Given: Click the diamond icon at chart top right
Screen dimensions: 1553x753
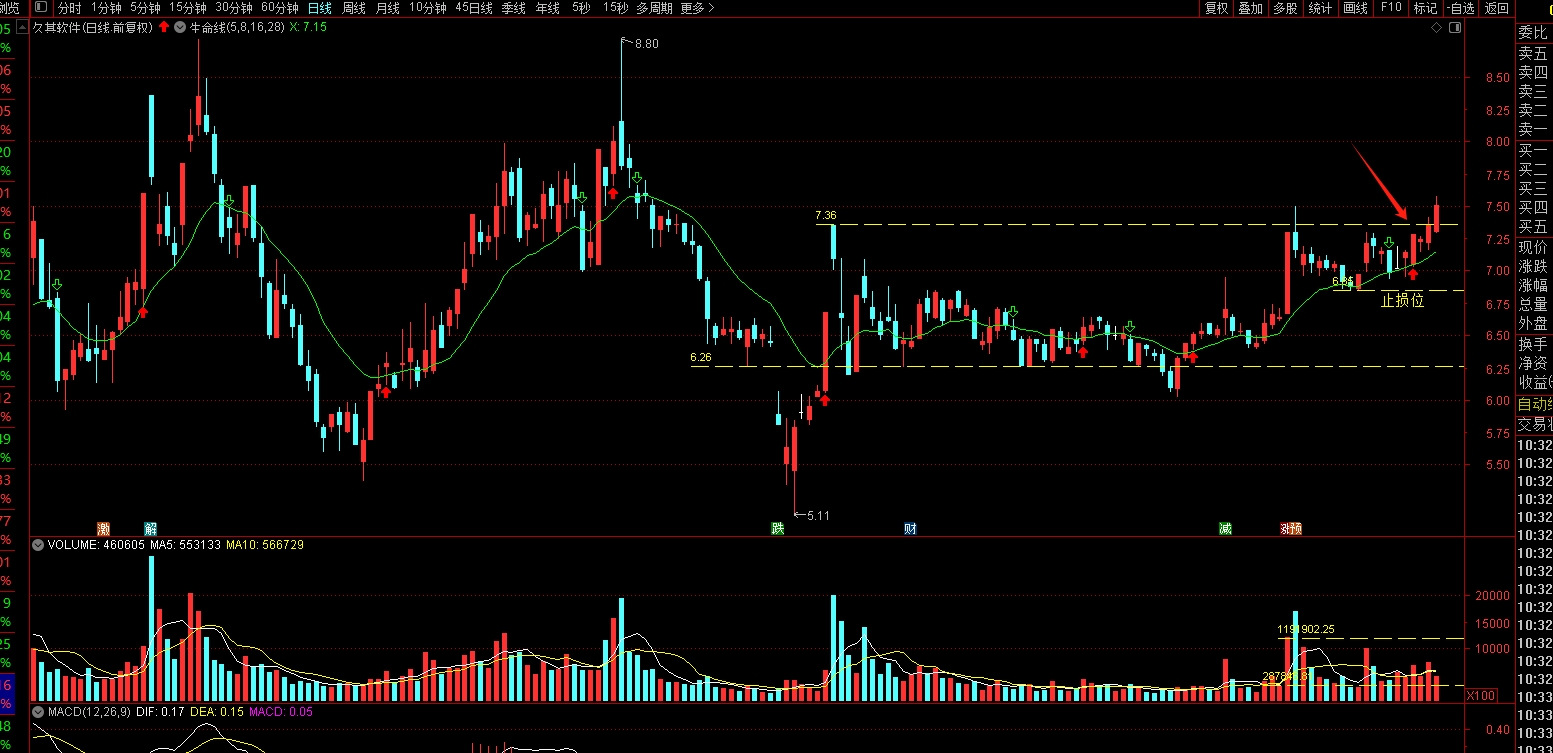Looking at the screenshot, I should pyautogui.click(x=1436, y=29).
